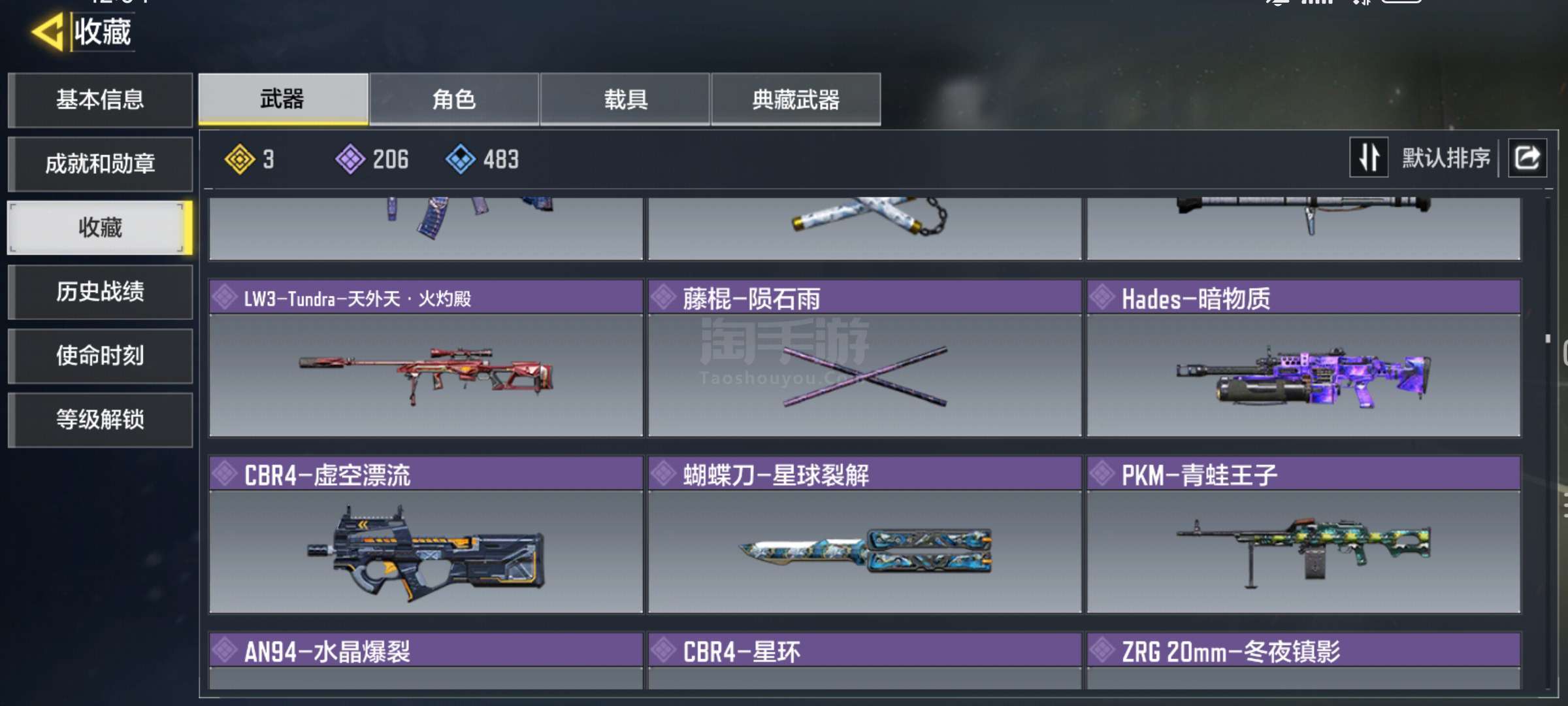The image size is (1568, 706).
Task: Open 使命时刻 section
Action: [100, 356]
